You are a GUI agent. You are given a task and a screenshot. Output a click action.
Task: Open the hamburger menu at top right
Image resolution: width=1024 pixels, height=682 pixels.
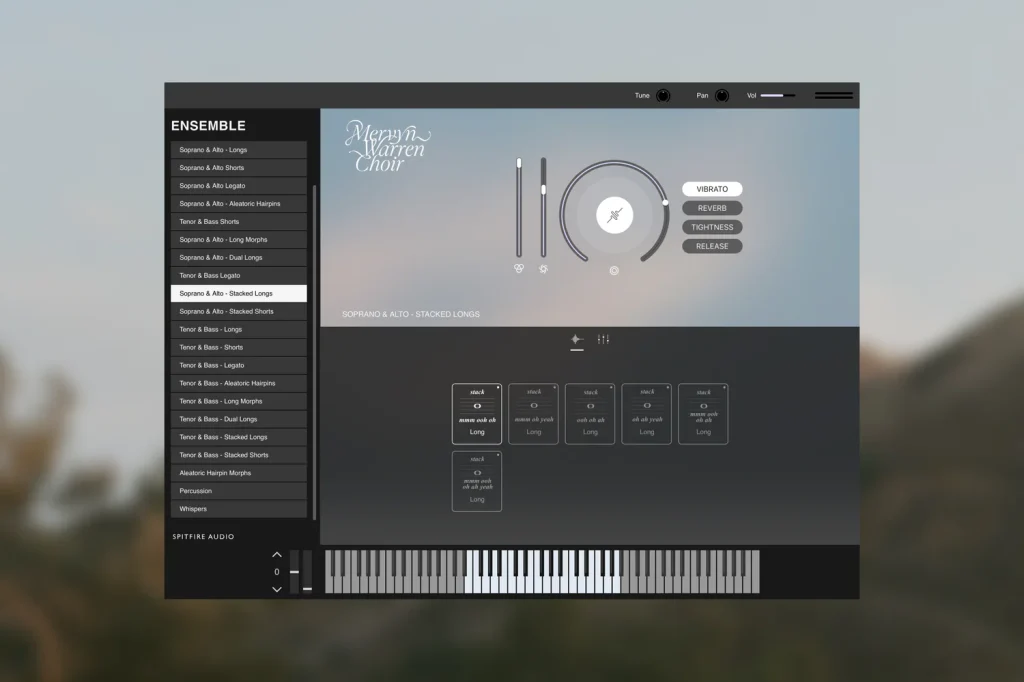[833, 95]
